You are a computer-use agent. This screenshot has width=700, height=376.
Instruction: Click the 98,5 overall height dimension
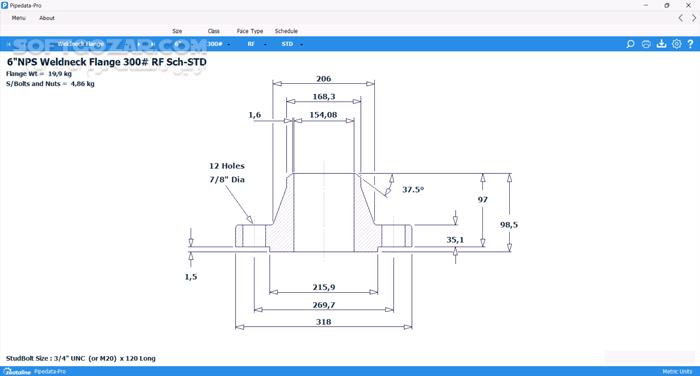click(509, 225)
